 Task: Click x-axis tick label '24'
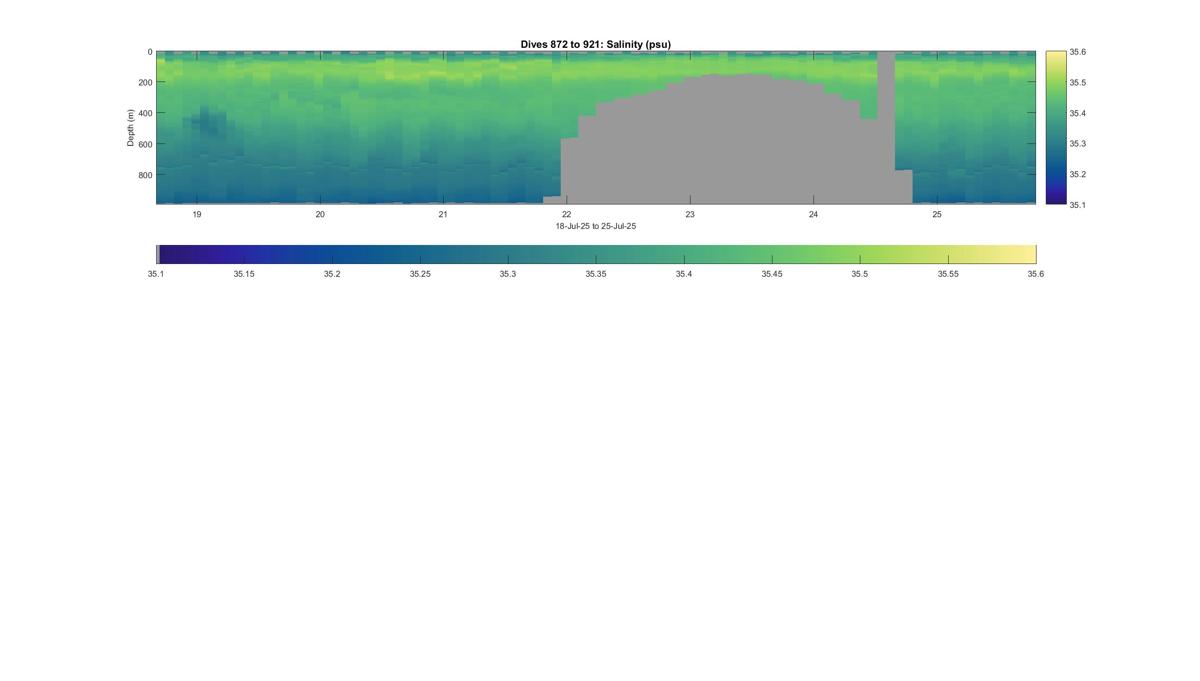[x=813, y=214]
